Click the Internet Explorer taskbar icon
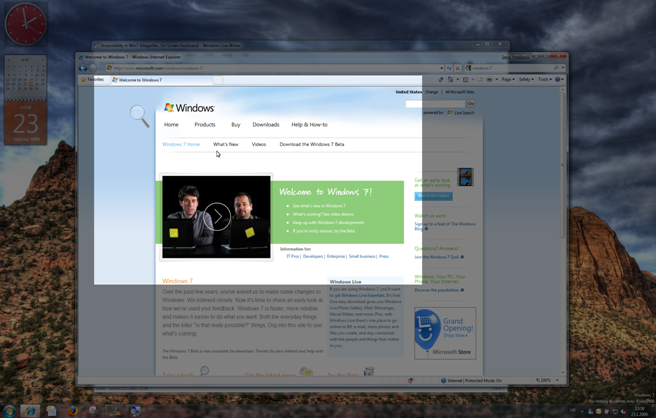This screenshot has height=418, width=656. pyautogui.click(x=30, y=411)
